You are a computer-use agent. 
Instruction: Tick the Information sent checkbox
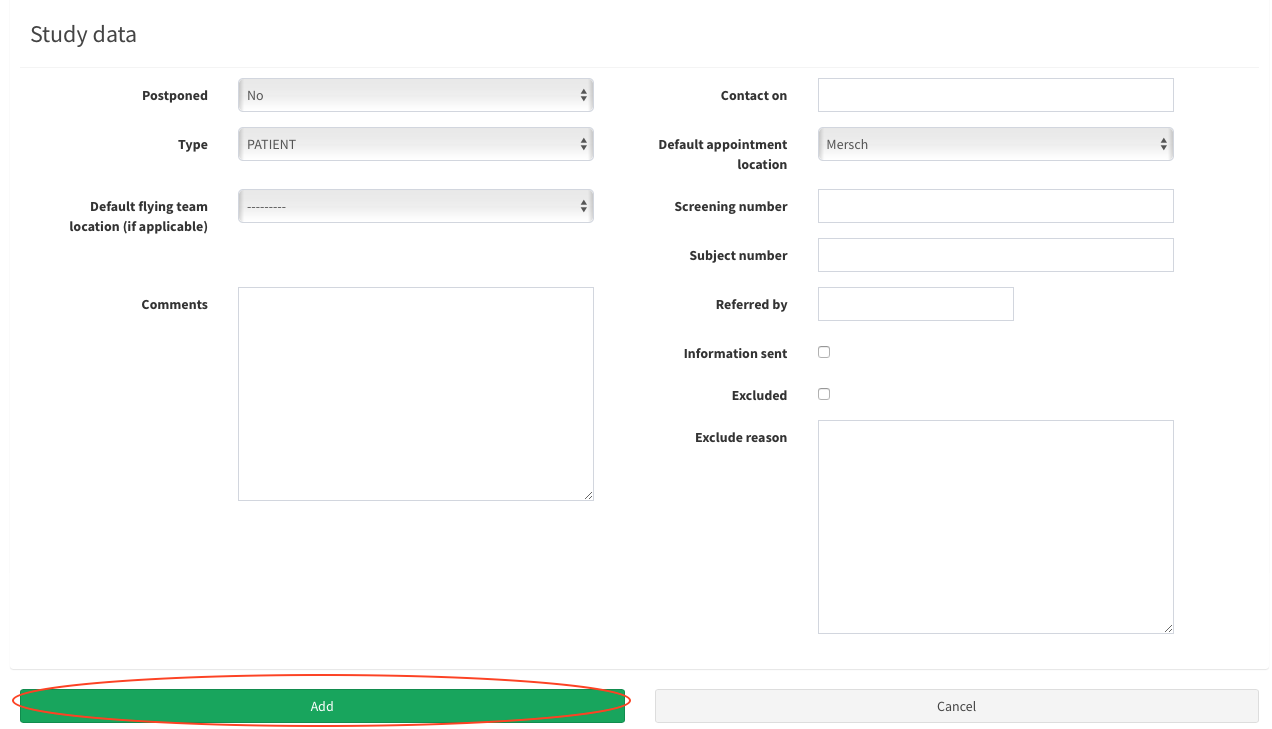click(x=824, y=352)
